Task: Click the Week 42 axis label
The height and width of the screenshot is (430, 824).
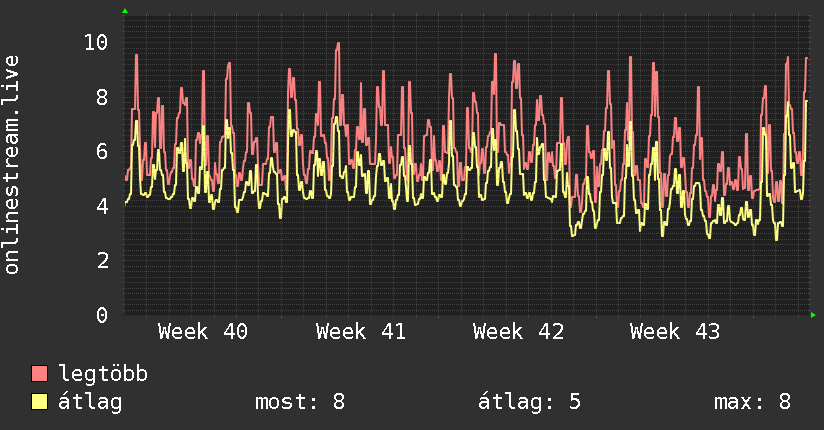Action: 518,332
